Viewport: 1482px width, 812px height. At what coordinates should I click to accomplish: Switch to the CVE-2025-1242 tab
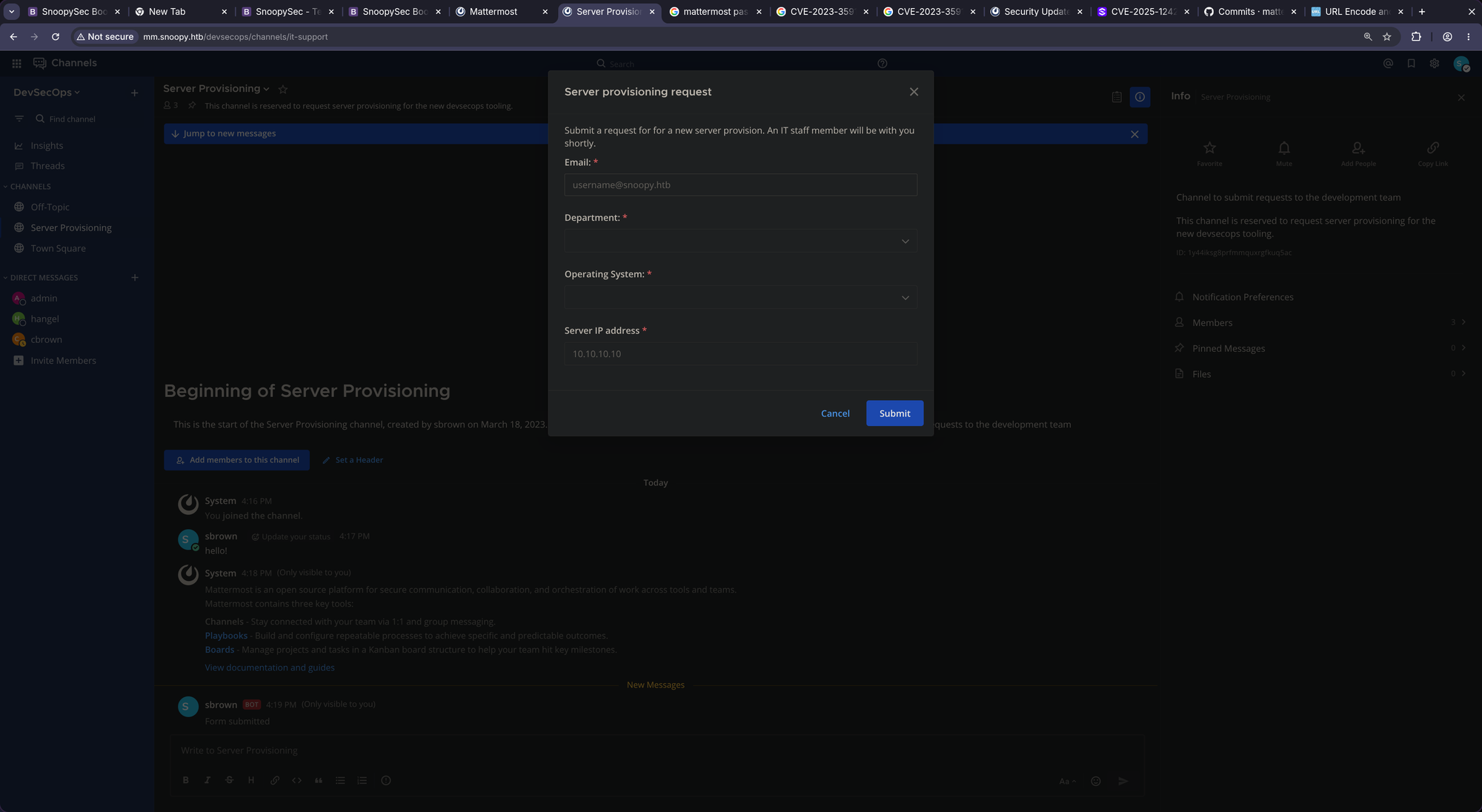point(1143,12)
